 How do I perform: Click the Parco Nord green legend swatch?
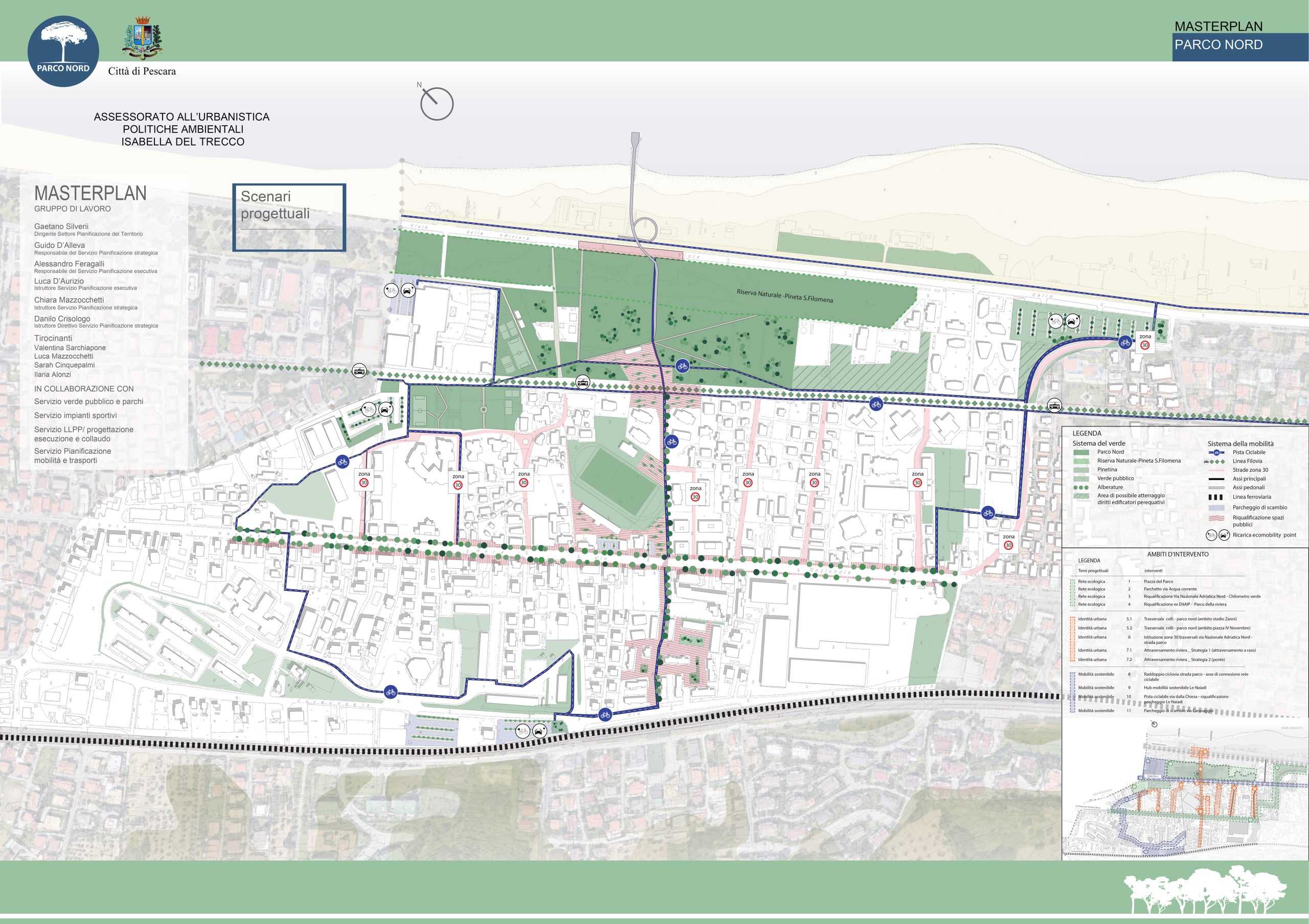(x=1081, y=452)
